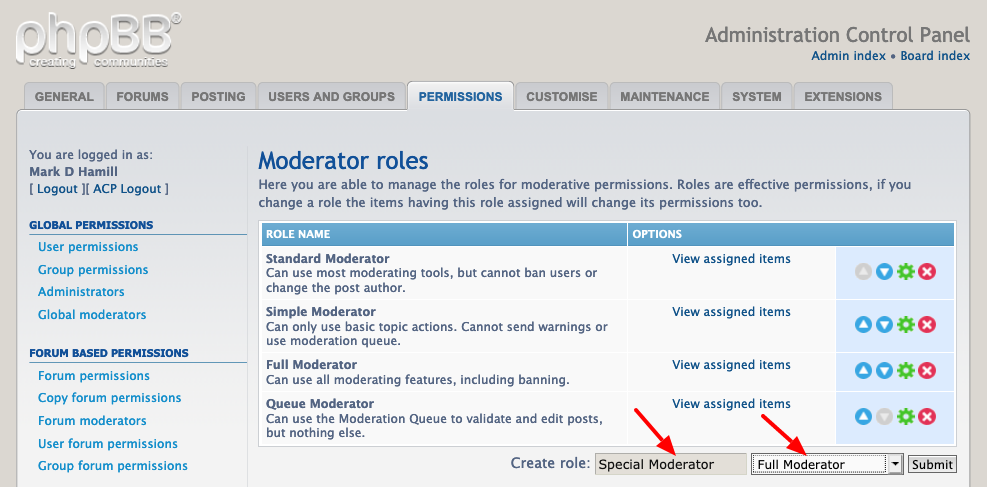Switch to USERS AND GROUPS tab
Viewport: 987px width, 487px height.
click(x=331, y=96)
